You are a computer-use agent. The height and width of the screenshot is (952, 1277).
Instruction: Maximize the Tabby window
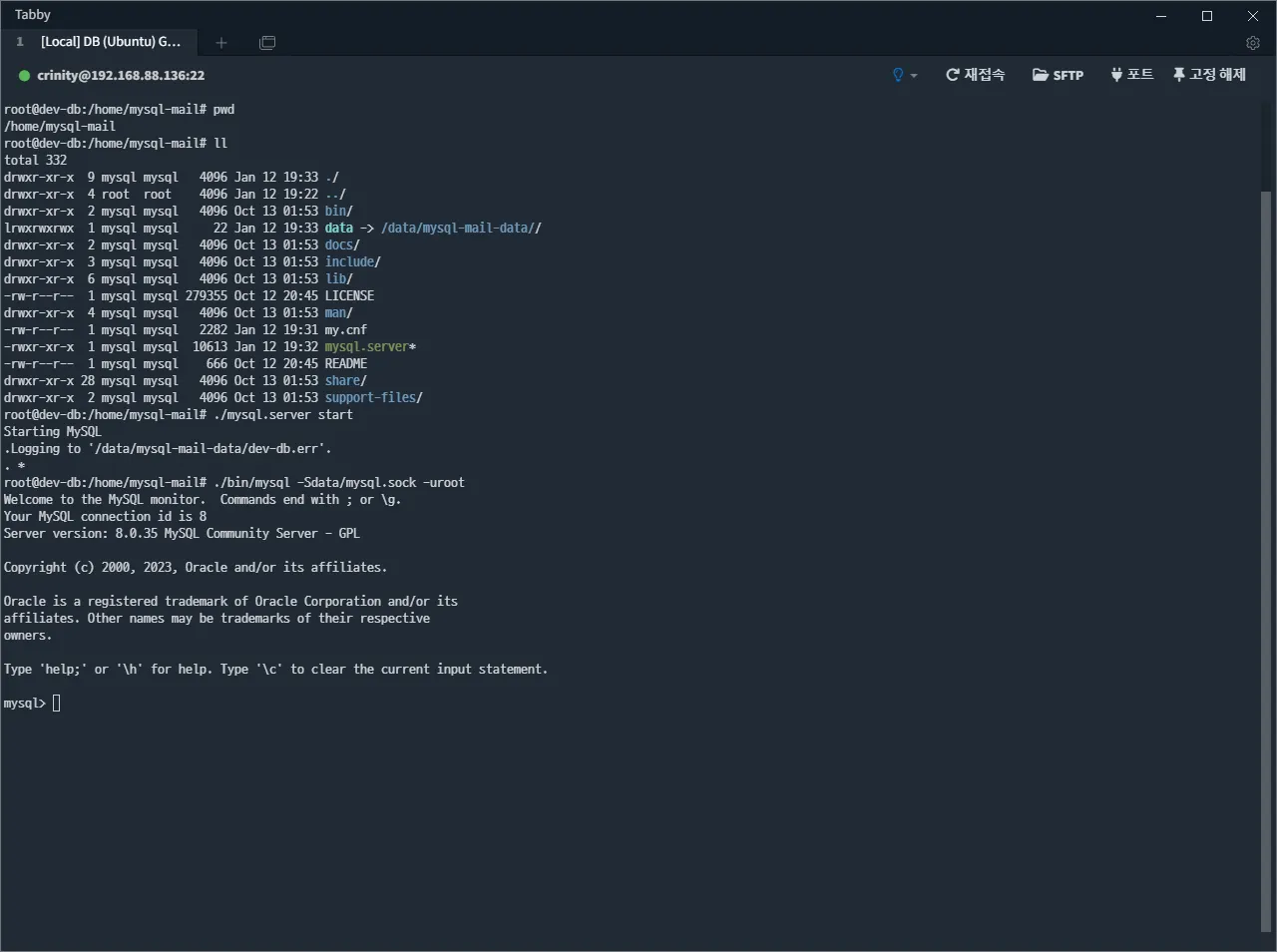(x=1207, y=16)
